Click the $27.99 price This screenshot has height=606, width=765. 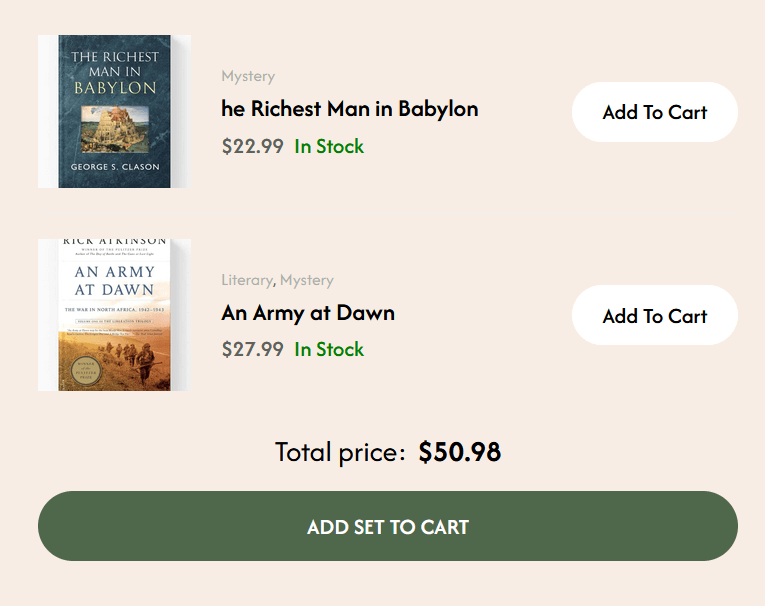252,349
